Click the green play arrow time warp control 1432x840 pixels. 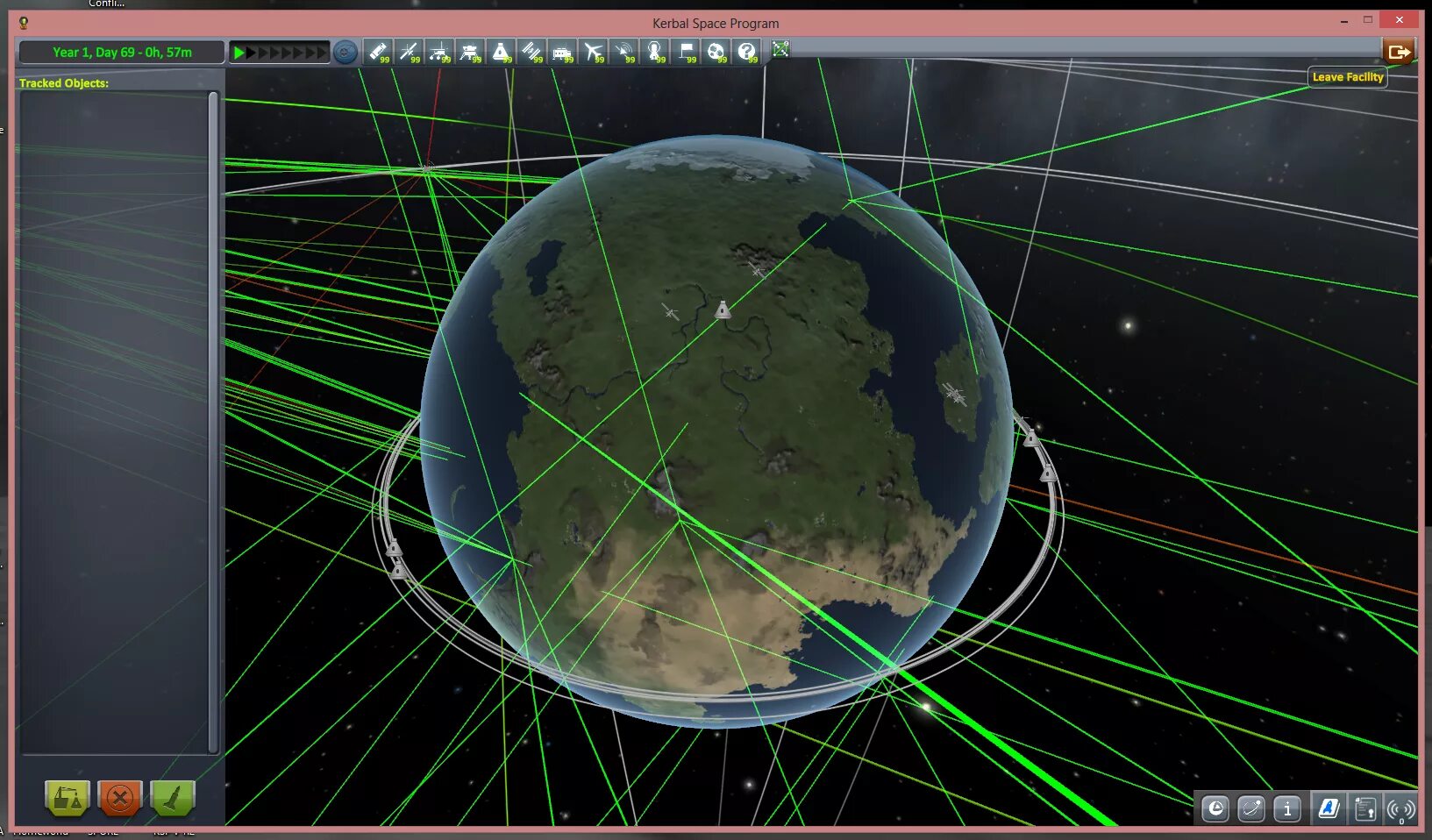coord(239,53)
